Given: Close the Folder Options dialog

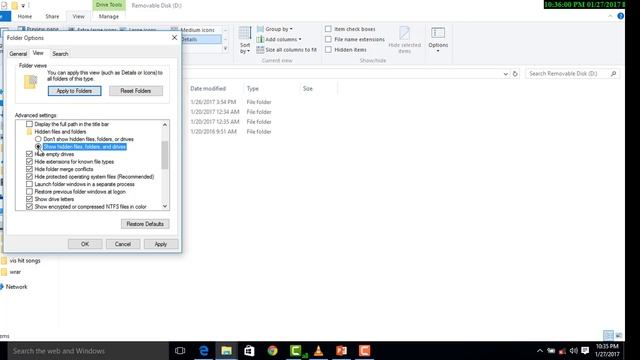Looking at the screenshot, I should pyautogui.click(x=174, y=38).
